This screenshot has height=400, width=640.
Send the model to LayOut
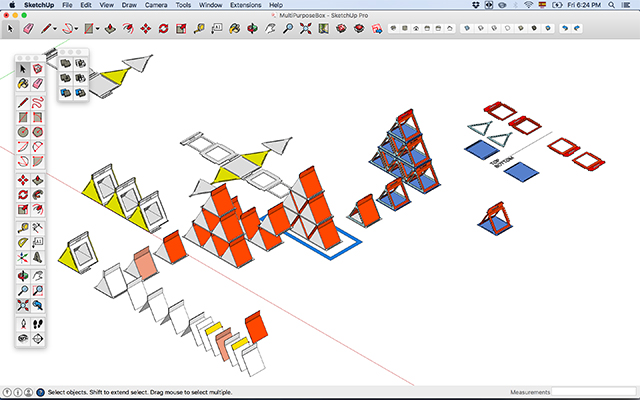pos(377,29)
